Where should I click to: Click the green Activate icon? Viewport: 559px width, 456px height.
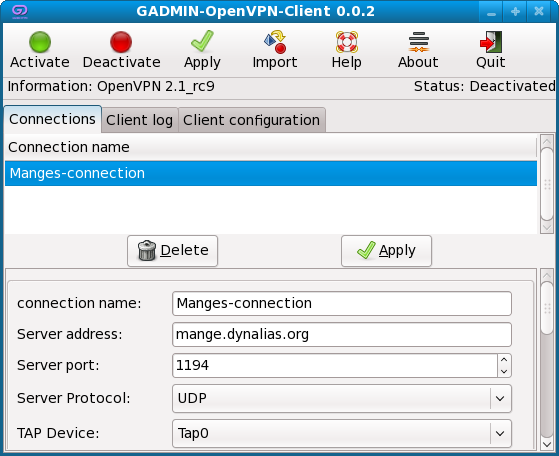click(x=40, y=42)
